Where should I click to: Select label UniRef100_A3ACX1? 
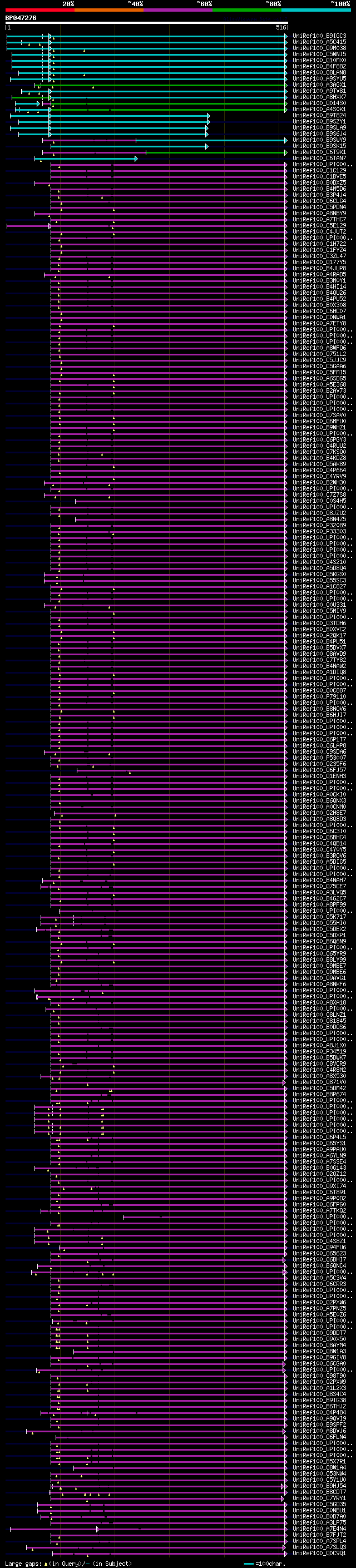click(x=319, y=85)
